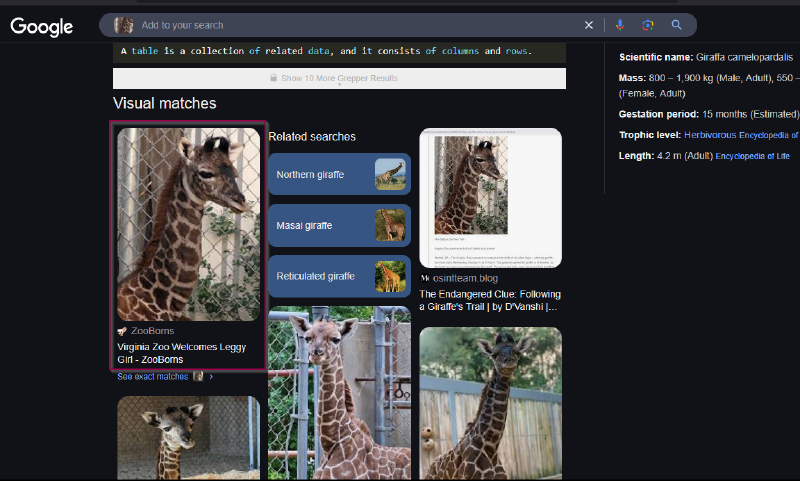Expand Show 10 More Grepper Results
This screenshot has width=800, height=481.
pos(339,78)
